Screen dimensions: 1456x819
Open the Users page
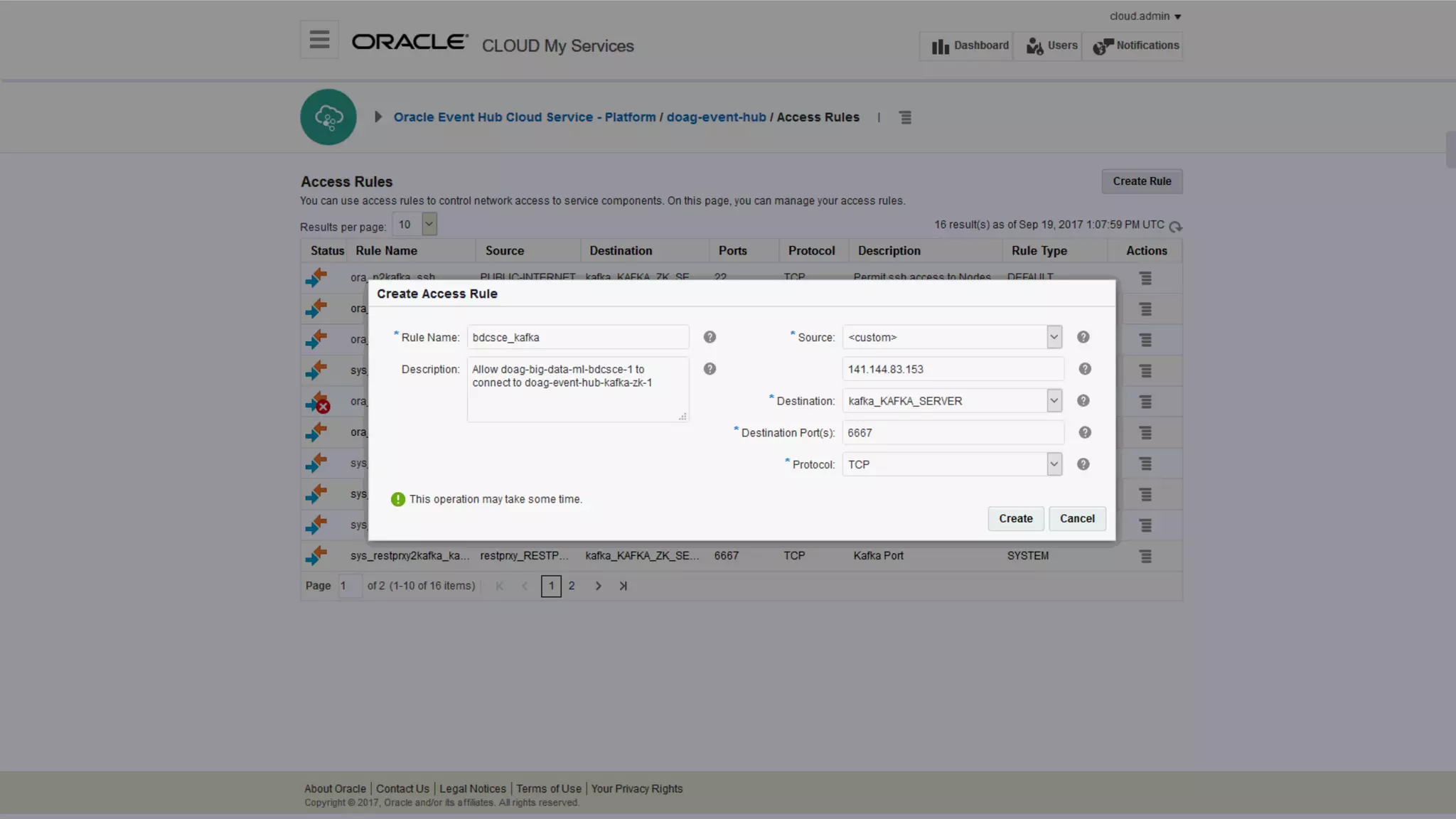(x=1048, y=46)
